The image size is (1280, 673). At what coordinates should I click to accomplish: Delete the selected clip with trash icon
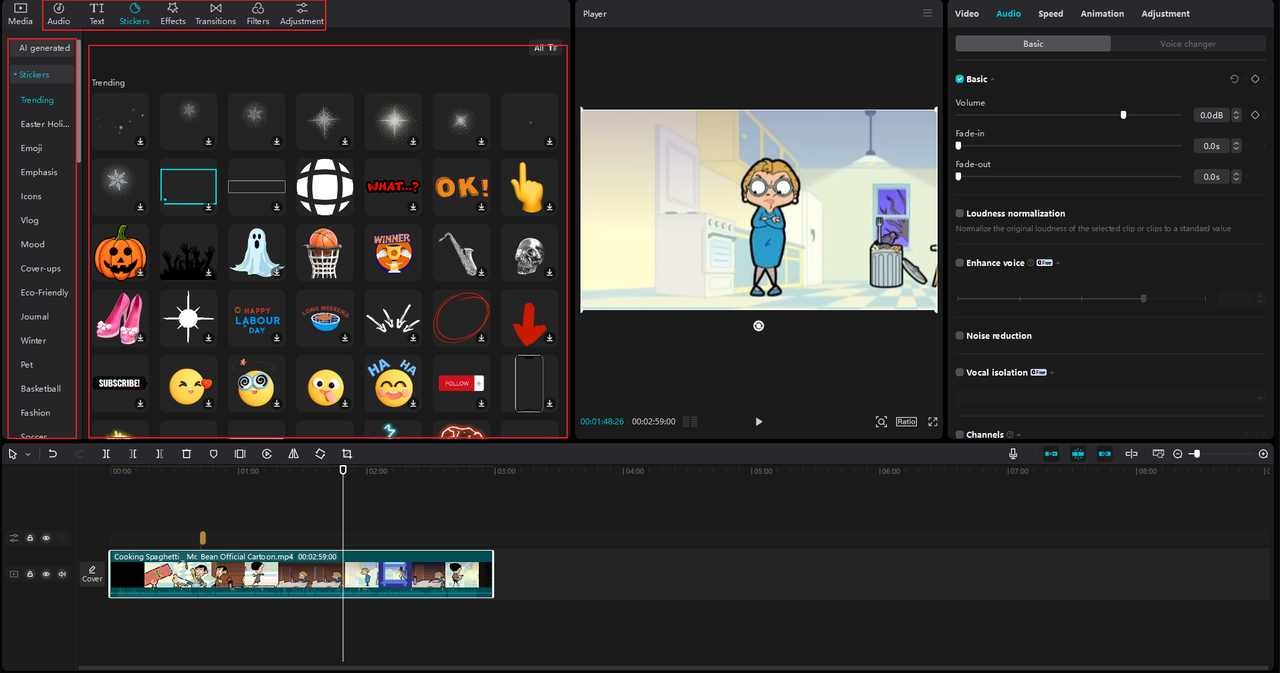(186, 454)
